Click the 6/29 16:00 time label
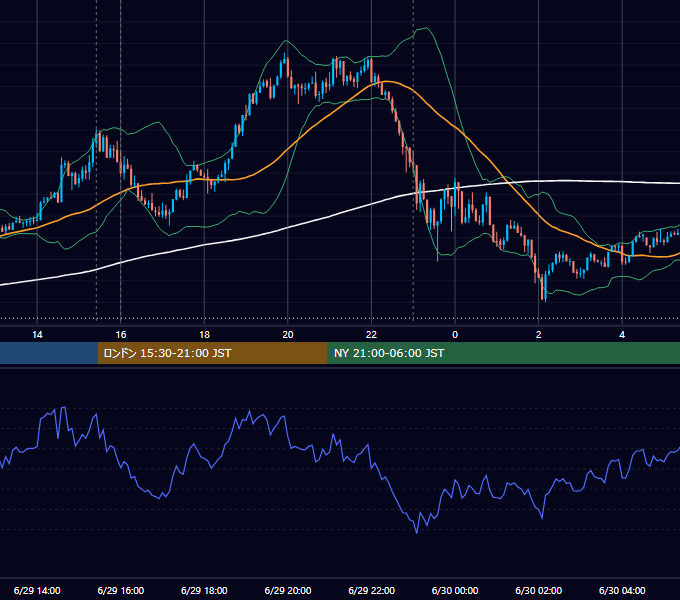This screenshot has width=680, height=600. [121, 590]
